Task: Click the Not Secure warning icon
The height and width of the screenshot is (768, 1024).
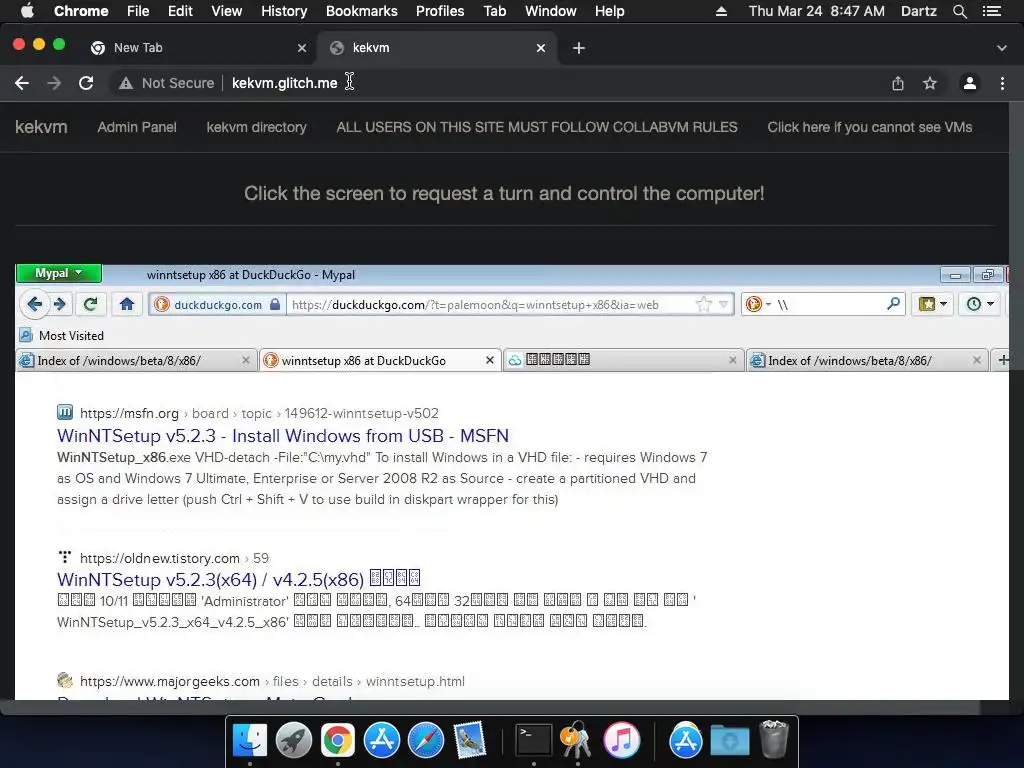Action: [125, 83]
